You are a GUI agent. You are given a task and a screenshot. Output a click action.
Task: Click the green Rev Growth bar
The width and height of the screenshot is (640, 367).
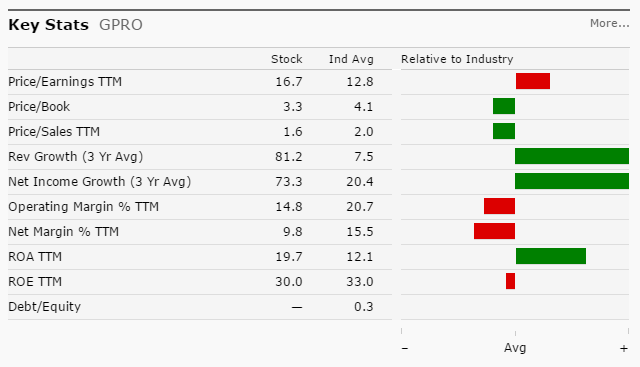click(572, 156)
